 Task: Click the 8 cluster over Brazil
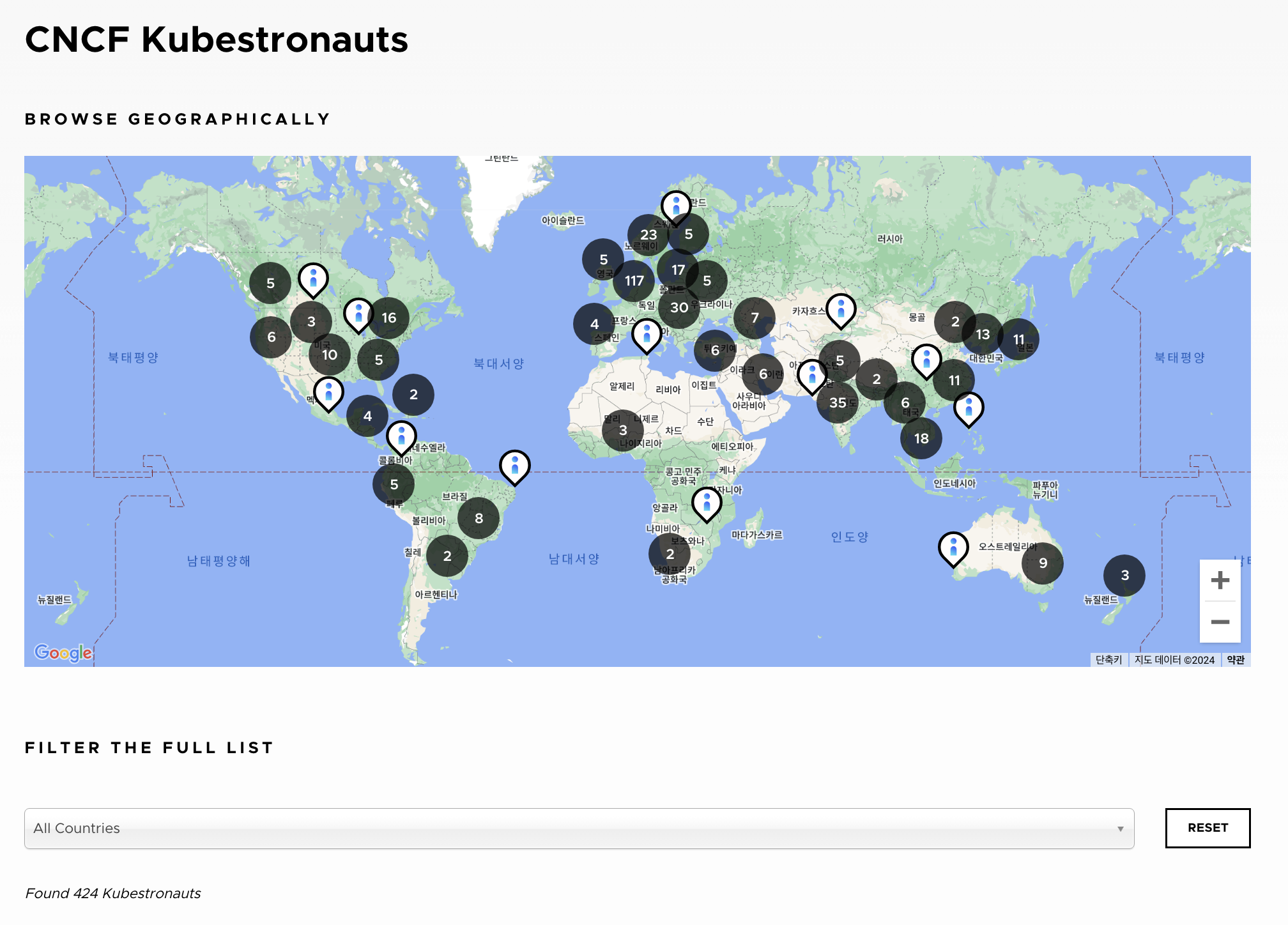(x=479, y=519)
